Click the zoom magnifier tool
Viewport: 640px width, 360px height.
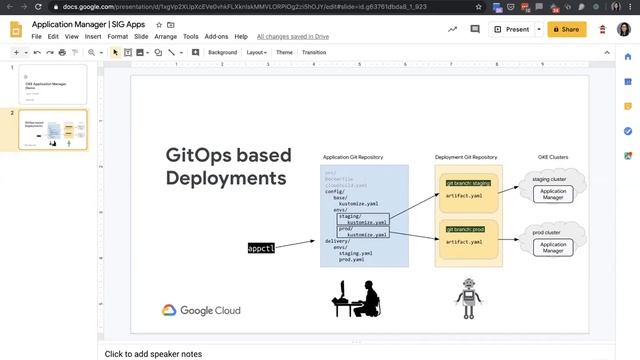[x=91, y=52]
